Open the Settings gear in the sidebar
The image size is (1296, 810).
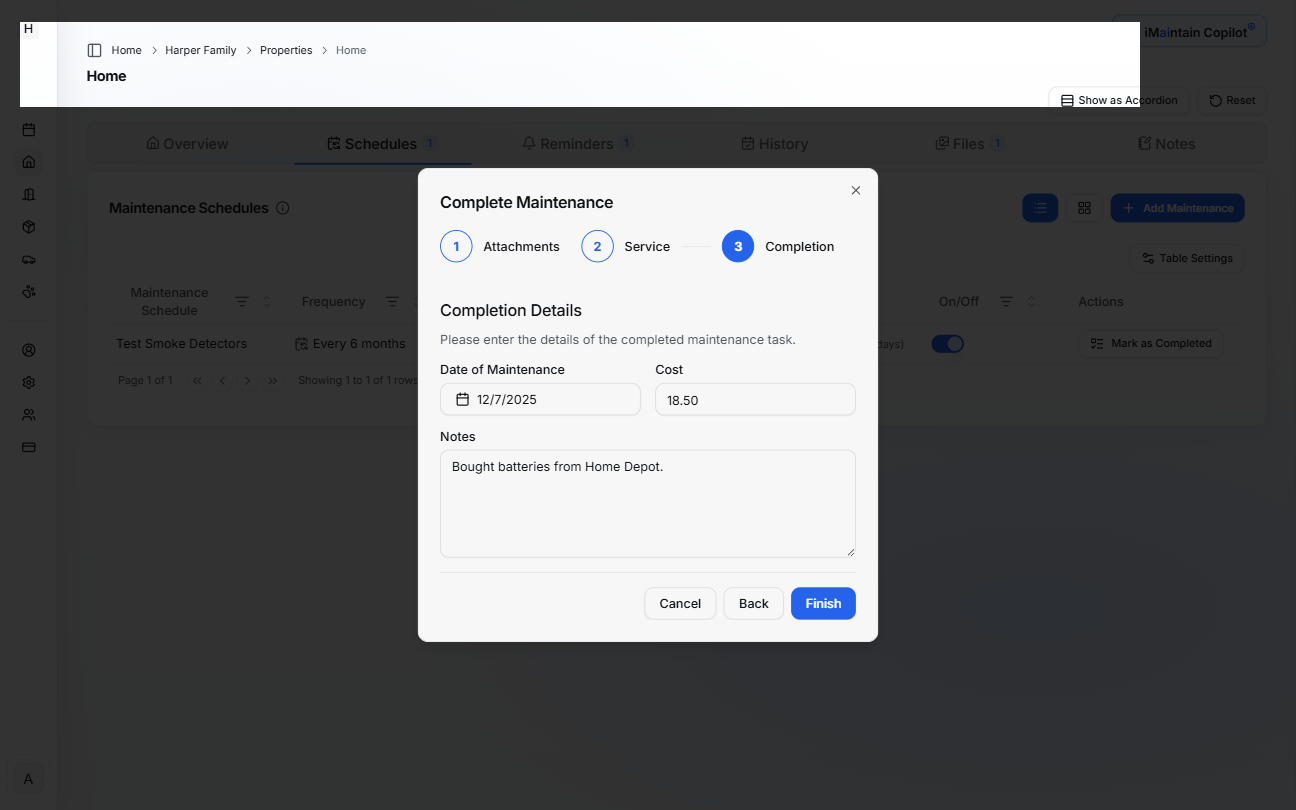[28, 382]
